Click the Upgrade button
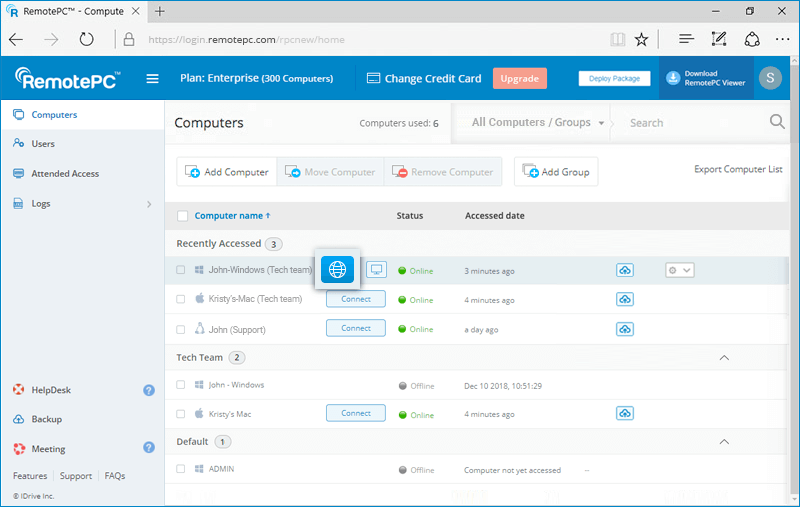This screenshot has width=800, height=507. pos(520,79)
